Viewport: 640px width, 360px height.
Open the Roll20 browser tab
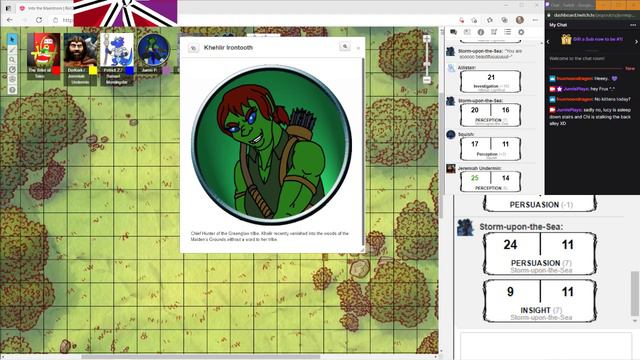[x=45, y=8]
